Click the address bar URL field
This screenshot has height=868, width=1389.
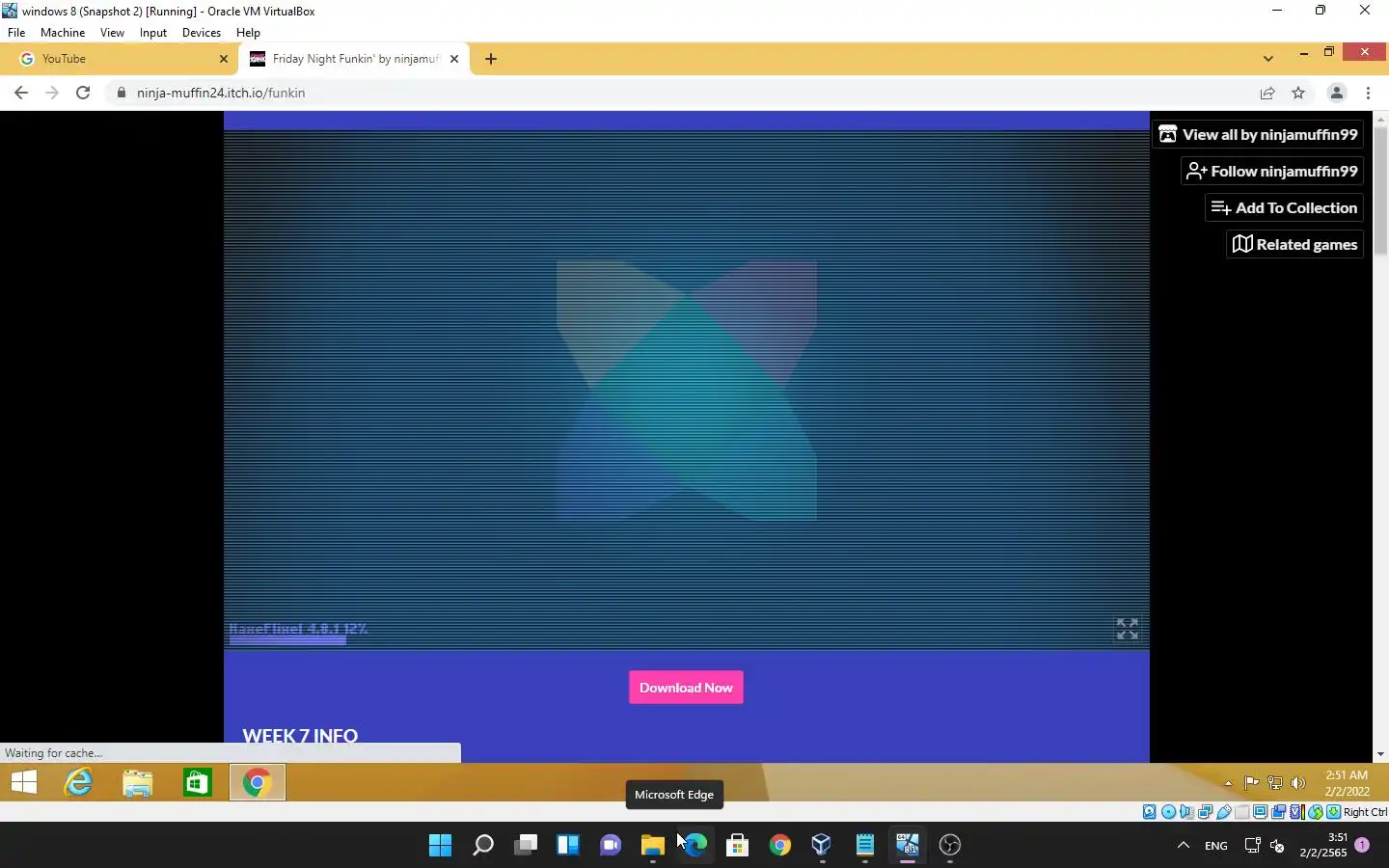pos(675,93)
